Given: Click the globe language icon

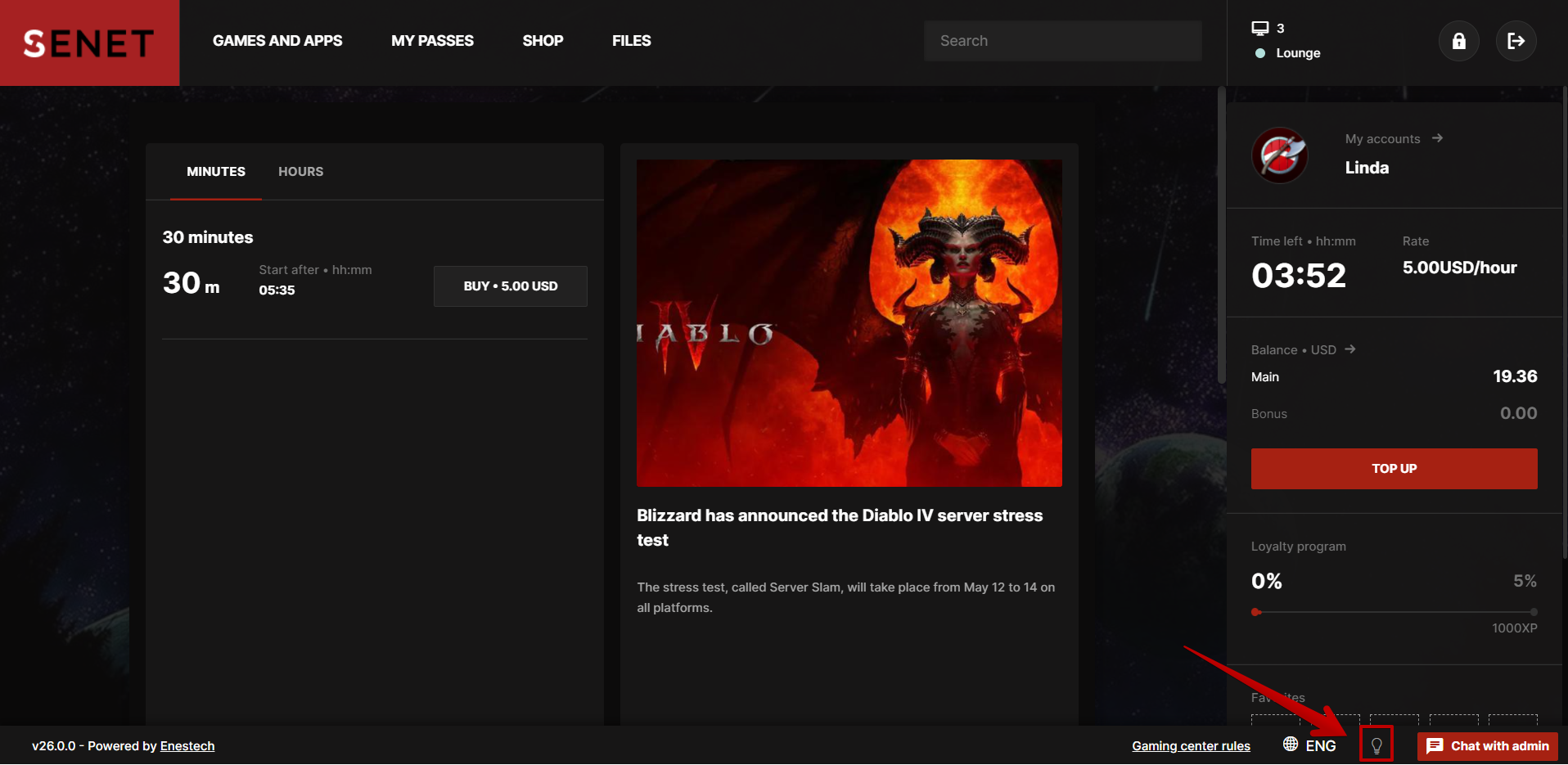Looking at the screenshot, I should tap(1291, 744).
